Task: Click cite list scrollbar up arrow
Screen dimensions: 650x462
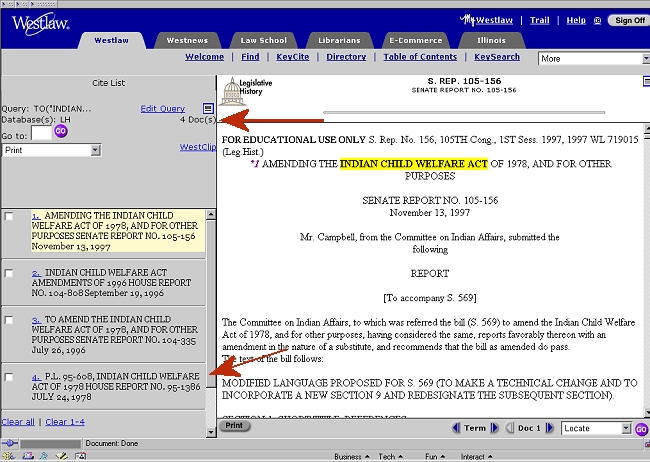Action: point(211,214)
